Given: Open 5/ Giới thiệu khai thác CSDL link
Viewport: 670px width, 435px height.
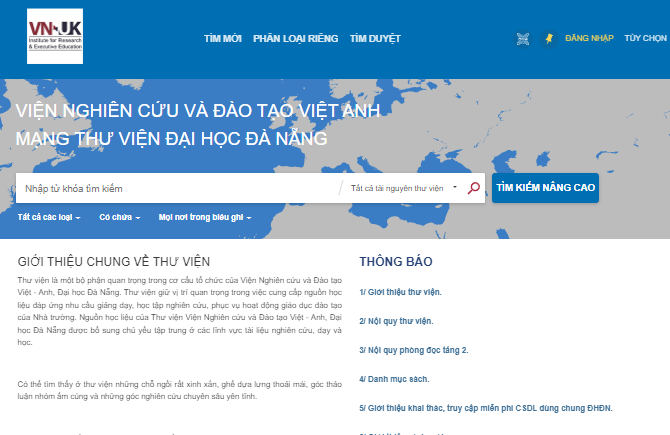Looking at the screenshot, I should point(486,408).
